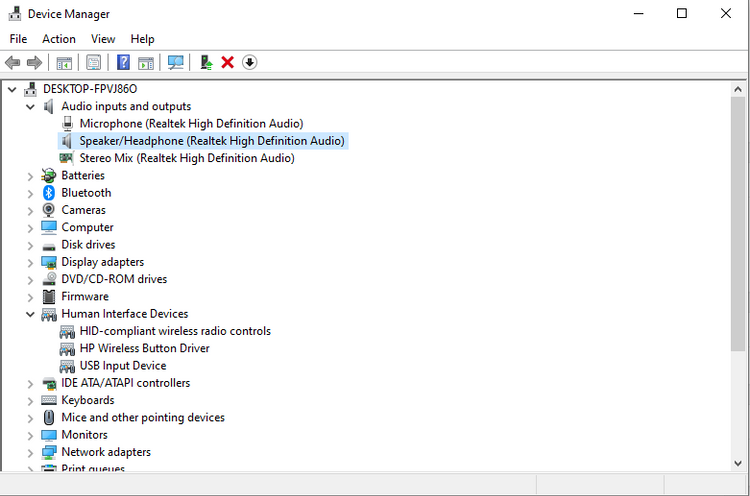Screen dimensions: 750x496
Task: Click the Microphone device icon
Action: click(67, 123)
